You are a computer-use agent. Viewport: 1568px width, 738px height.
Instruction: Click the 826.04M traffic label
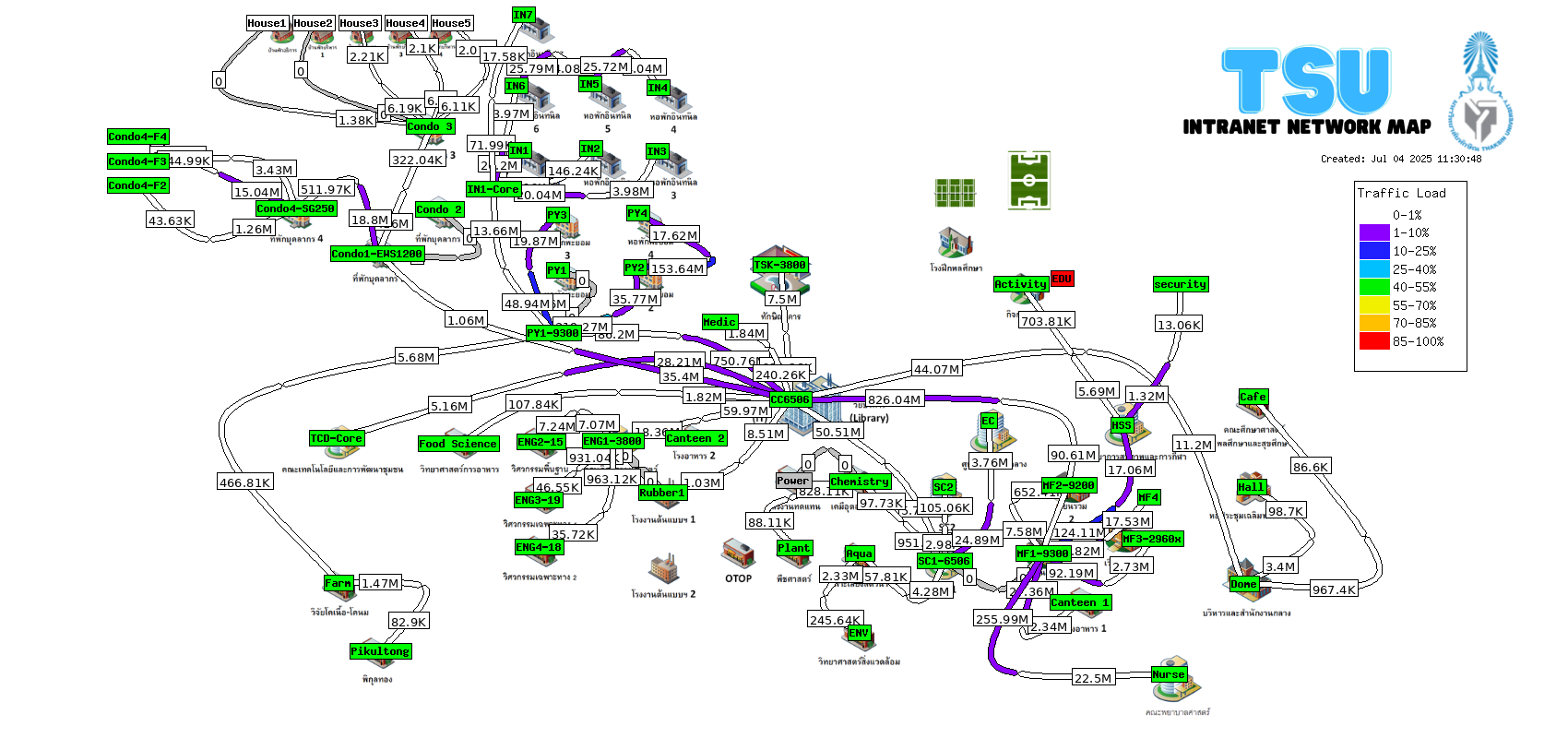pos(895,399)
